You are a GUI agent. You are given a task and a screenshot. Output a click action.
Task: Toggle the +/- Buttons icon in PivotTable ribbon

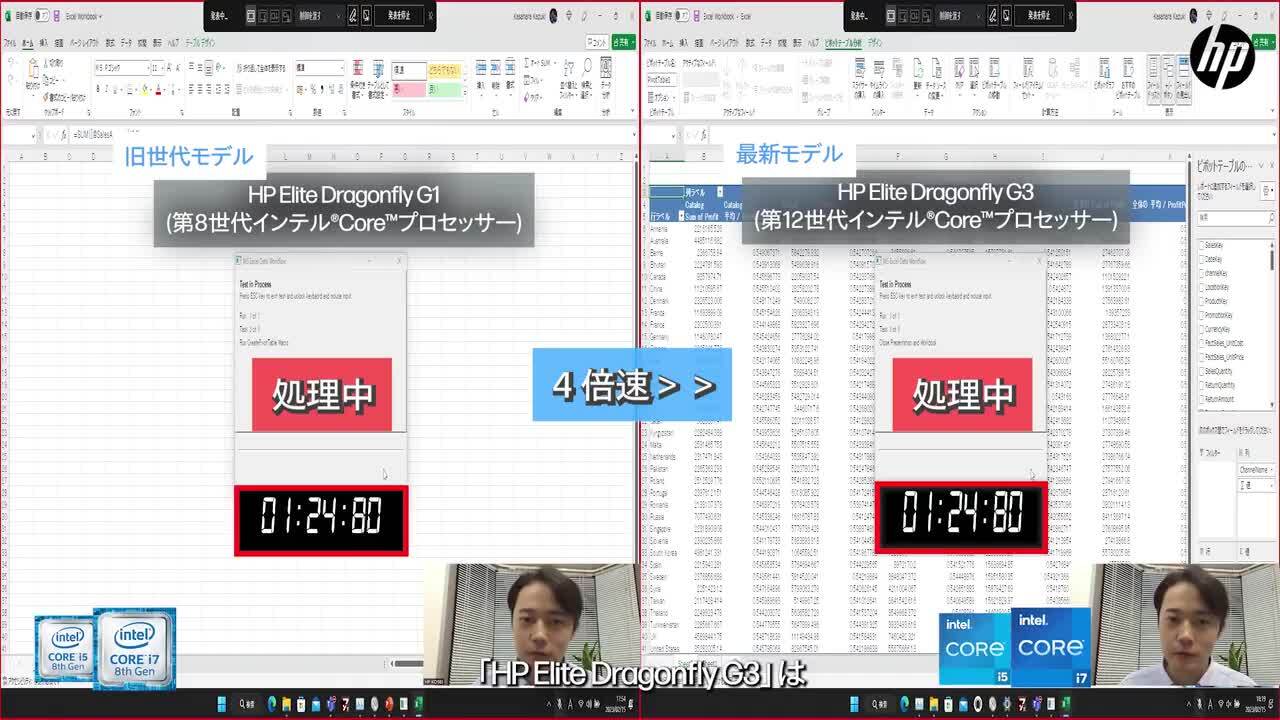(x=1168, y=78)
